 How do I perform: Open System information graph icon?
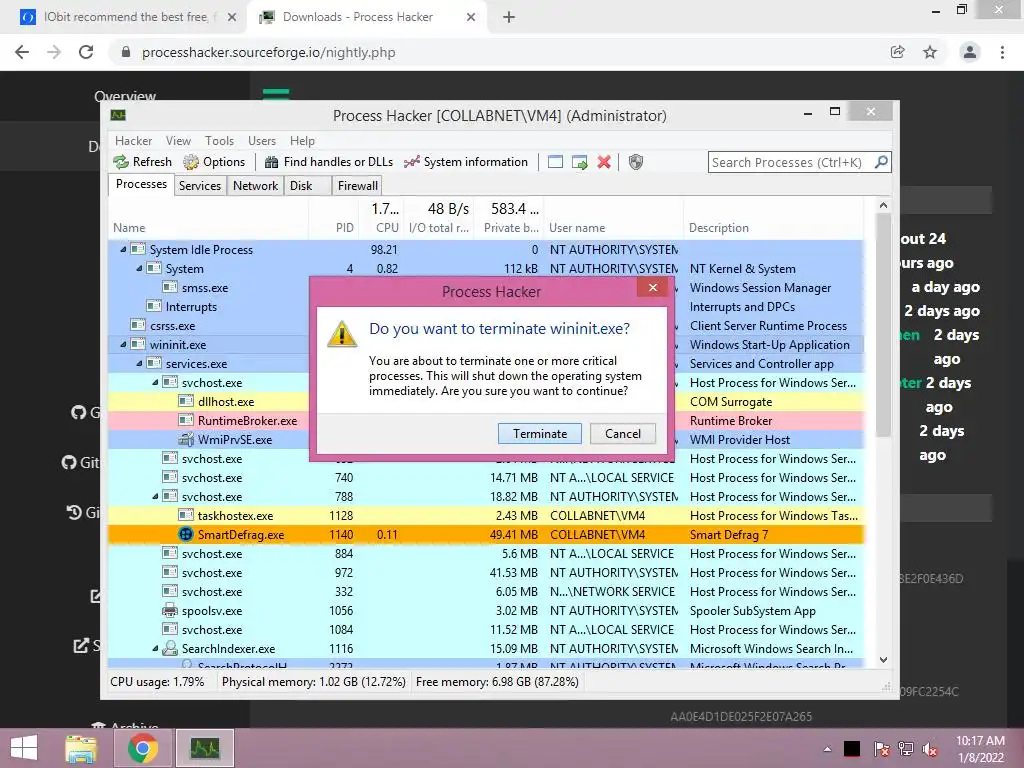click(x=411, y=162)
